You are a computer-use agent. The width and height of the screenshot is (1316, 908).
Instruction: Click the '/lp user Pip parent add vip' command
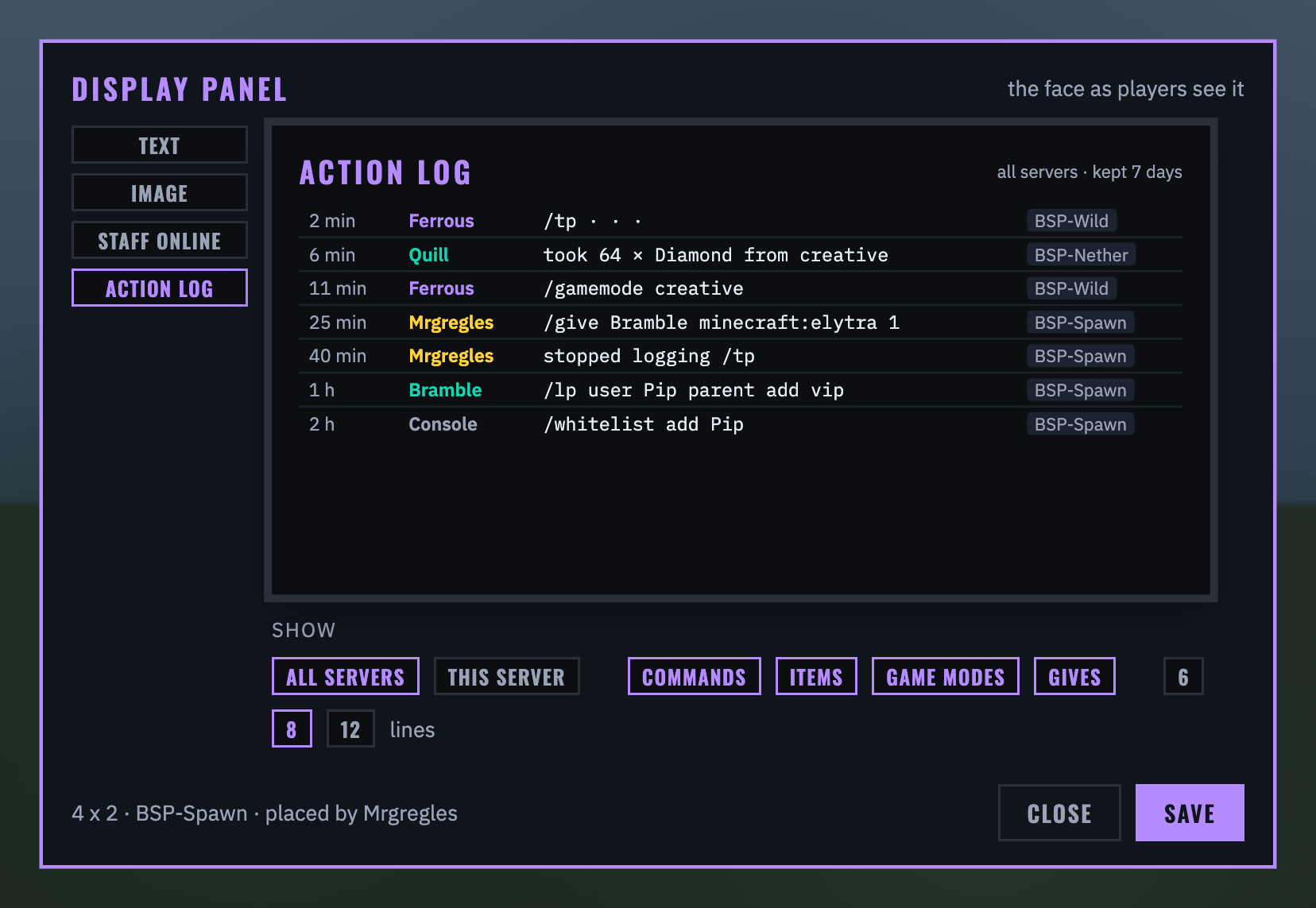(694, 390)
